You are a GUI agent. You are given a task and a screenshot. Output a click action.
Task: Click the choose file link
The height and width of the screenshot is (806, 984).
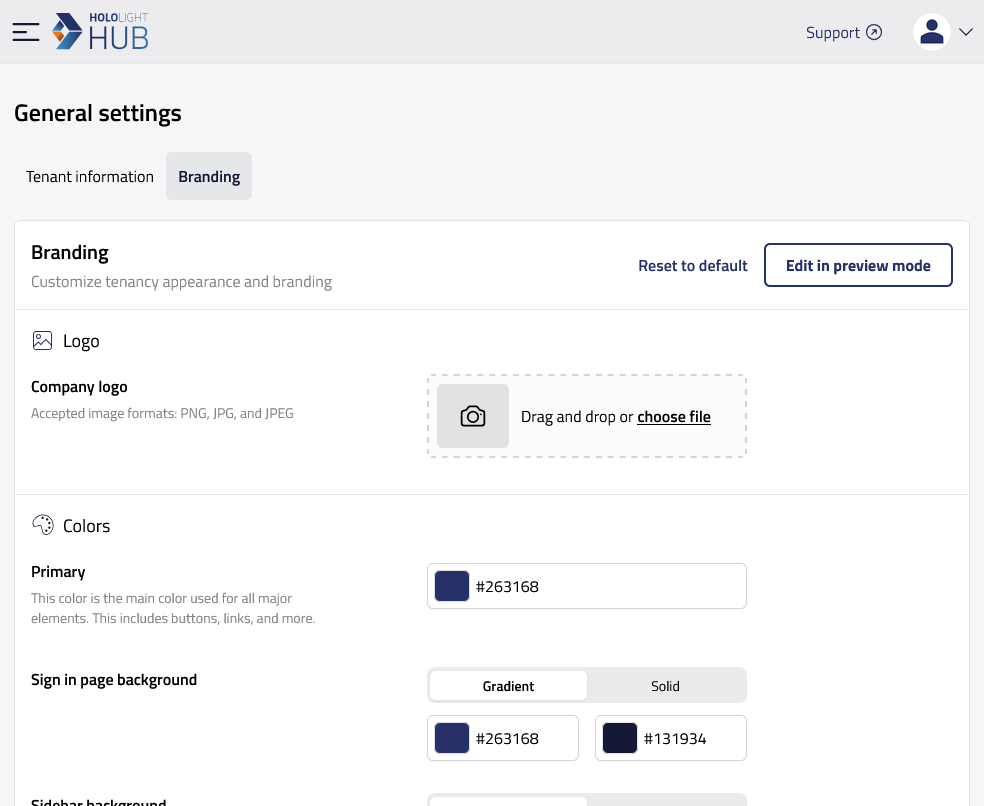[x=674, y=417]
